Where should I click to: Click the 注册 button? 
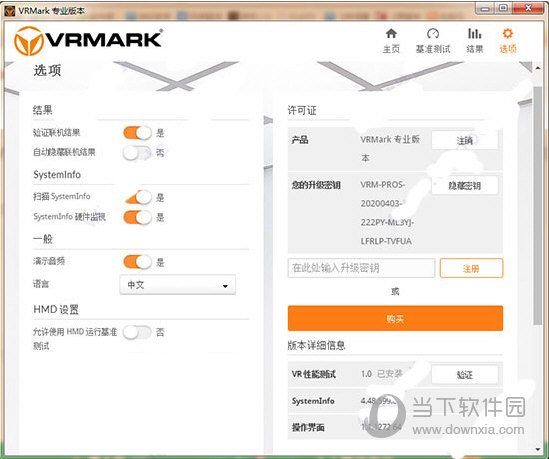[x=471, y=268]
